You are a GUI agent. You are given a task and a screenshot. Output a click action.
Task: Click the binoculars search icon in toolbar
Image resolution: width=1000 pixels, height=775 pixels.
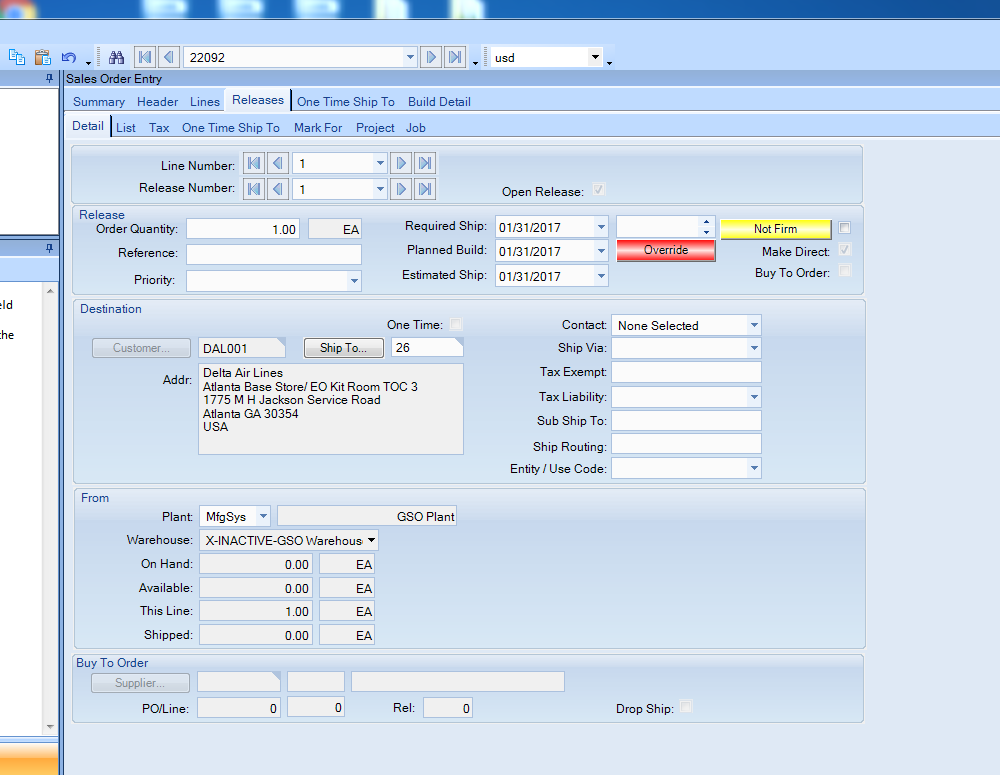[116, 58]
